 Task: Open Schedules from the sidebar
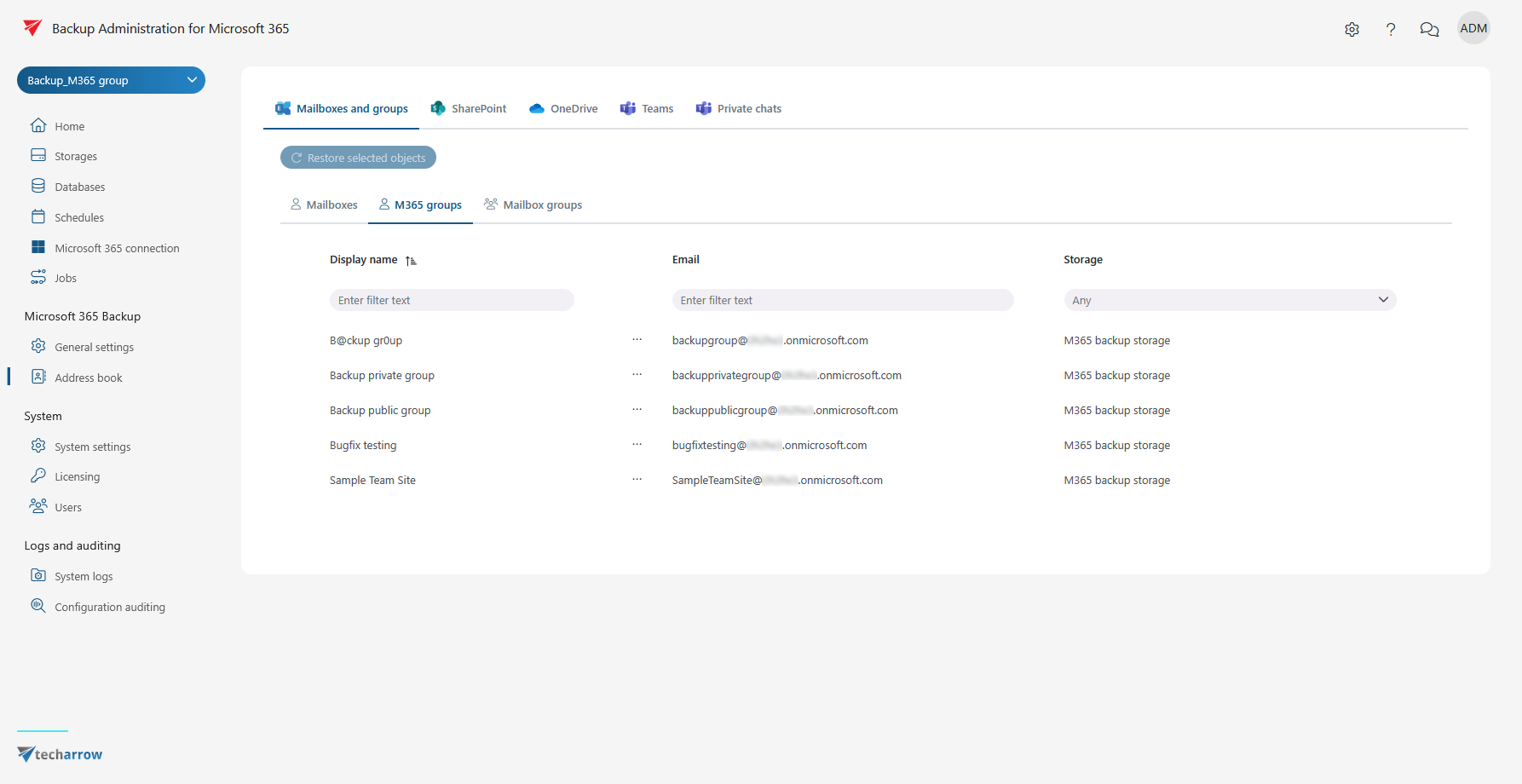[x=78, y=217]
